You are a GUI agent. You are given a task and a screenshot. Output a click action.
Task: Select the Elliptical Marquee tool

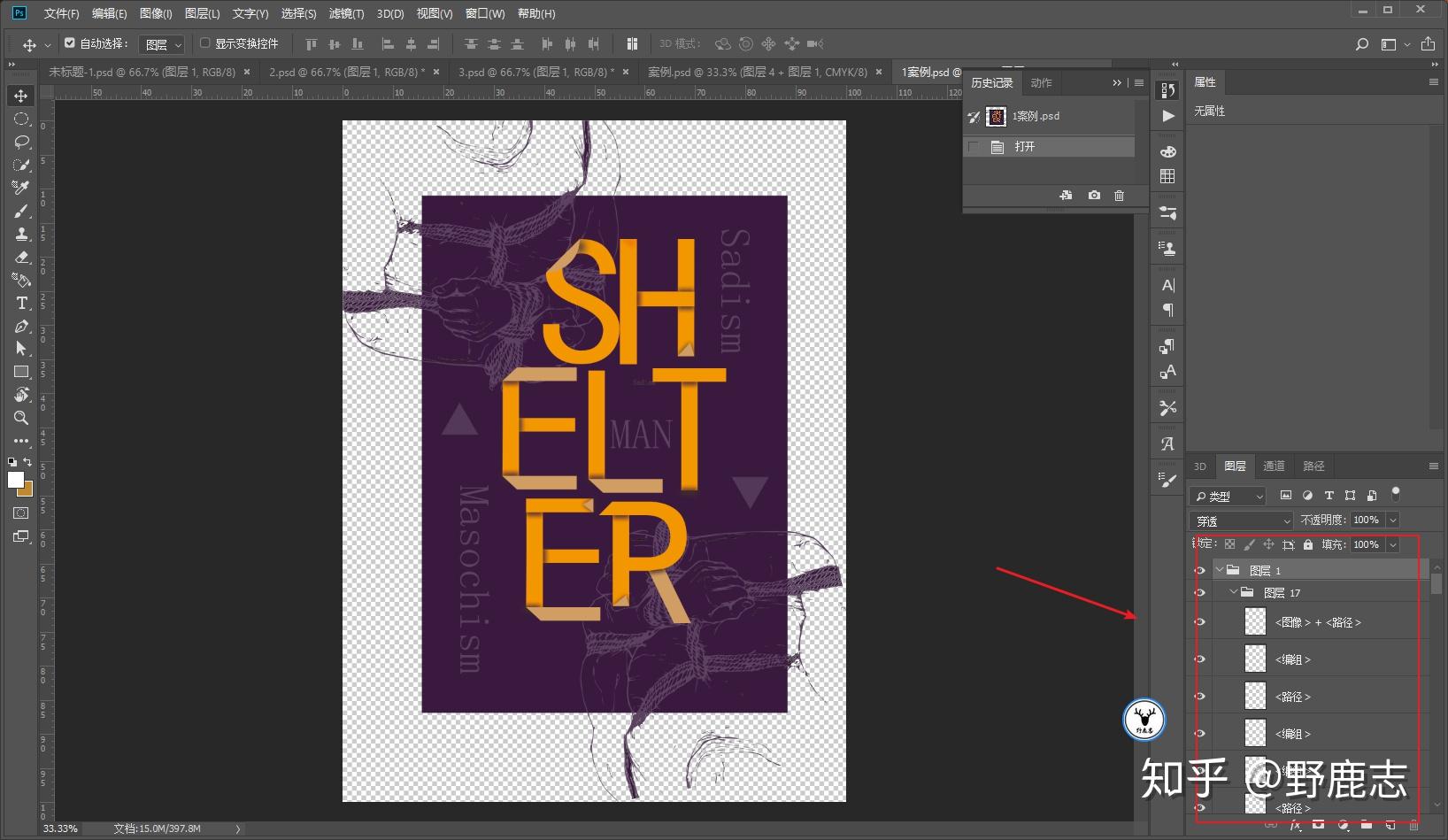[21, 119]
